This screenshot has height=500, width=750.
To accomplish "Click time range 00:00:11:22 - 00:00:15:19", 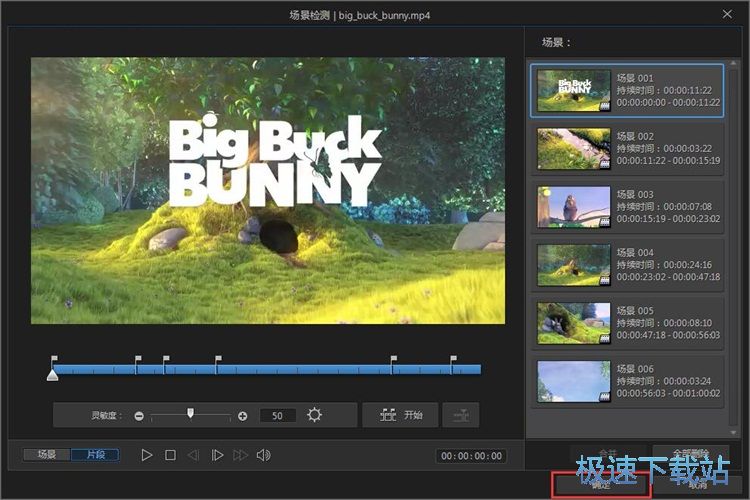I will tap(668, 161).
